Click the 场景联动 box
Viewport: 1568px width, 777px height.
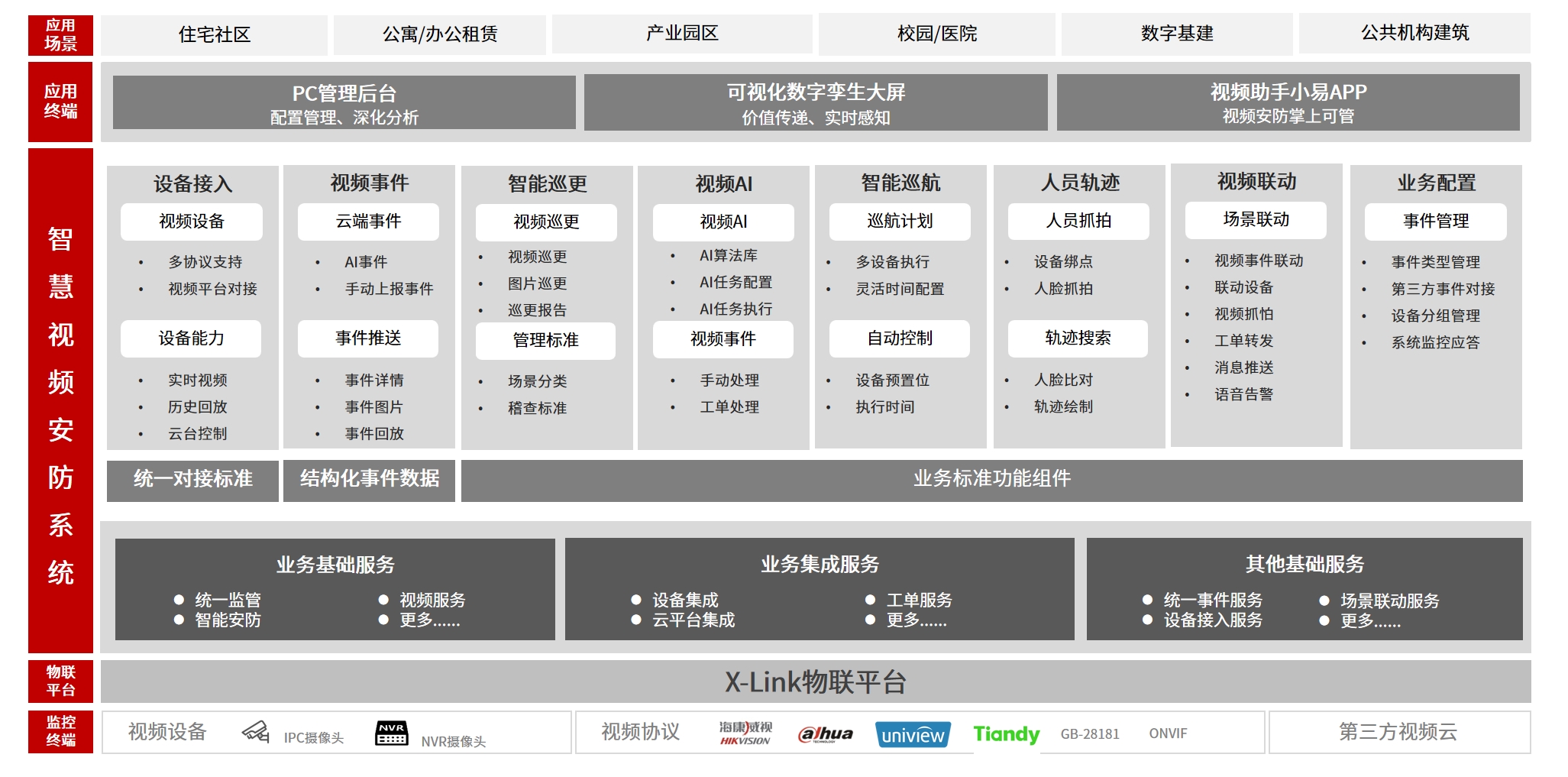tap(1256, 220)
